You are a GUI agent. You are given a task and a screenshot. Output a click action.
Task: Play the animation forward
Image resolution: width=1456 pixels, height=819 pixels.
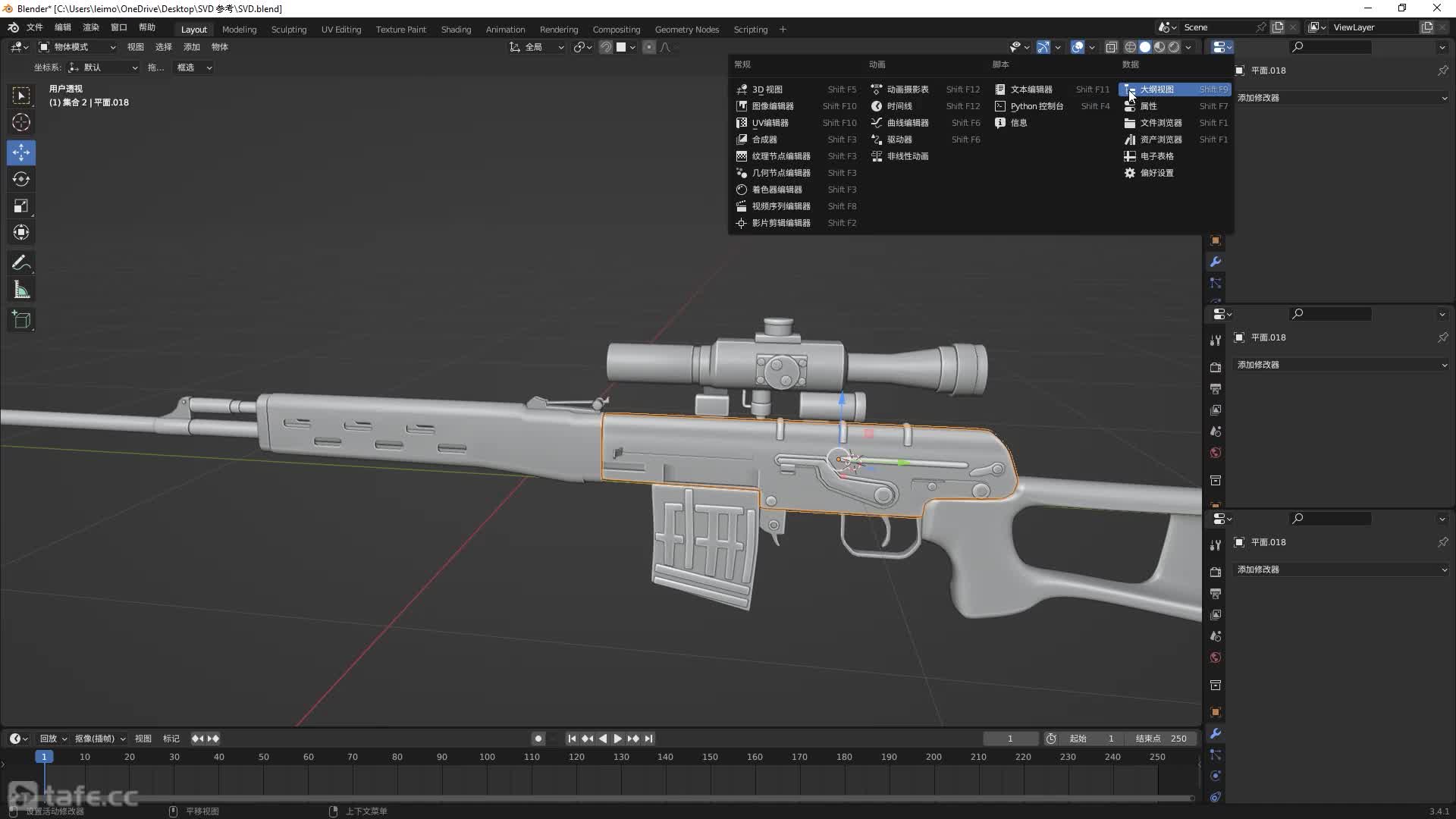coord(618,739)
